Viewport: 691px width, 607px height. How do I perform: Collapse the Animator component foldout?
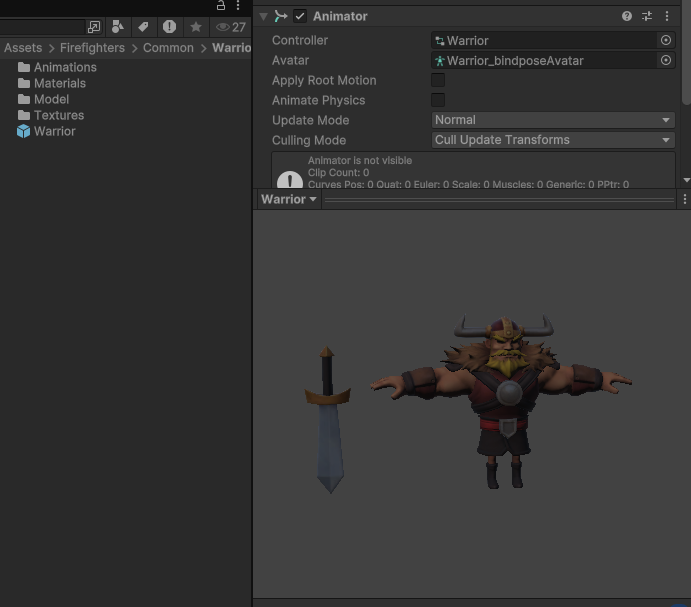[x=264, y=17]
